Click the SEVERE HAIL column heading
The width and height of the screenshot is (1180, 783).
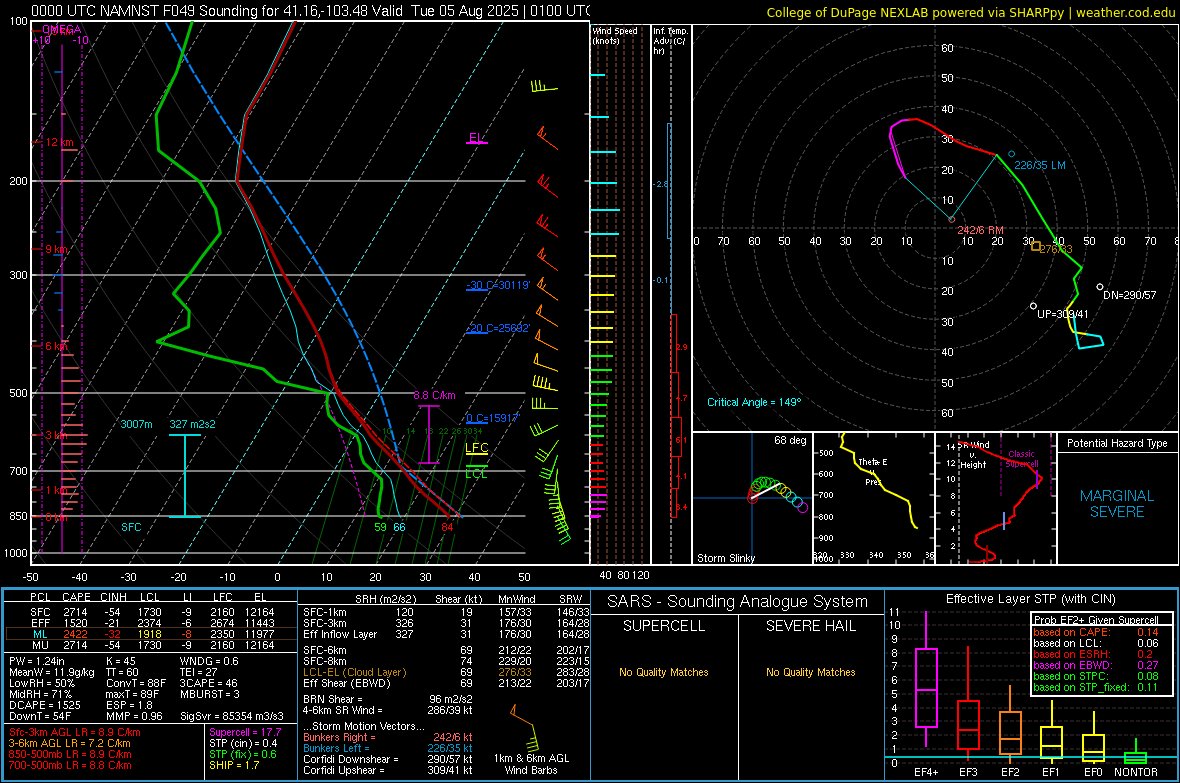810,626
